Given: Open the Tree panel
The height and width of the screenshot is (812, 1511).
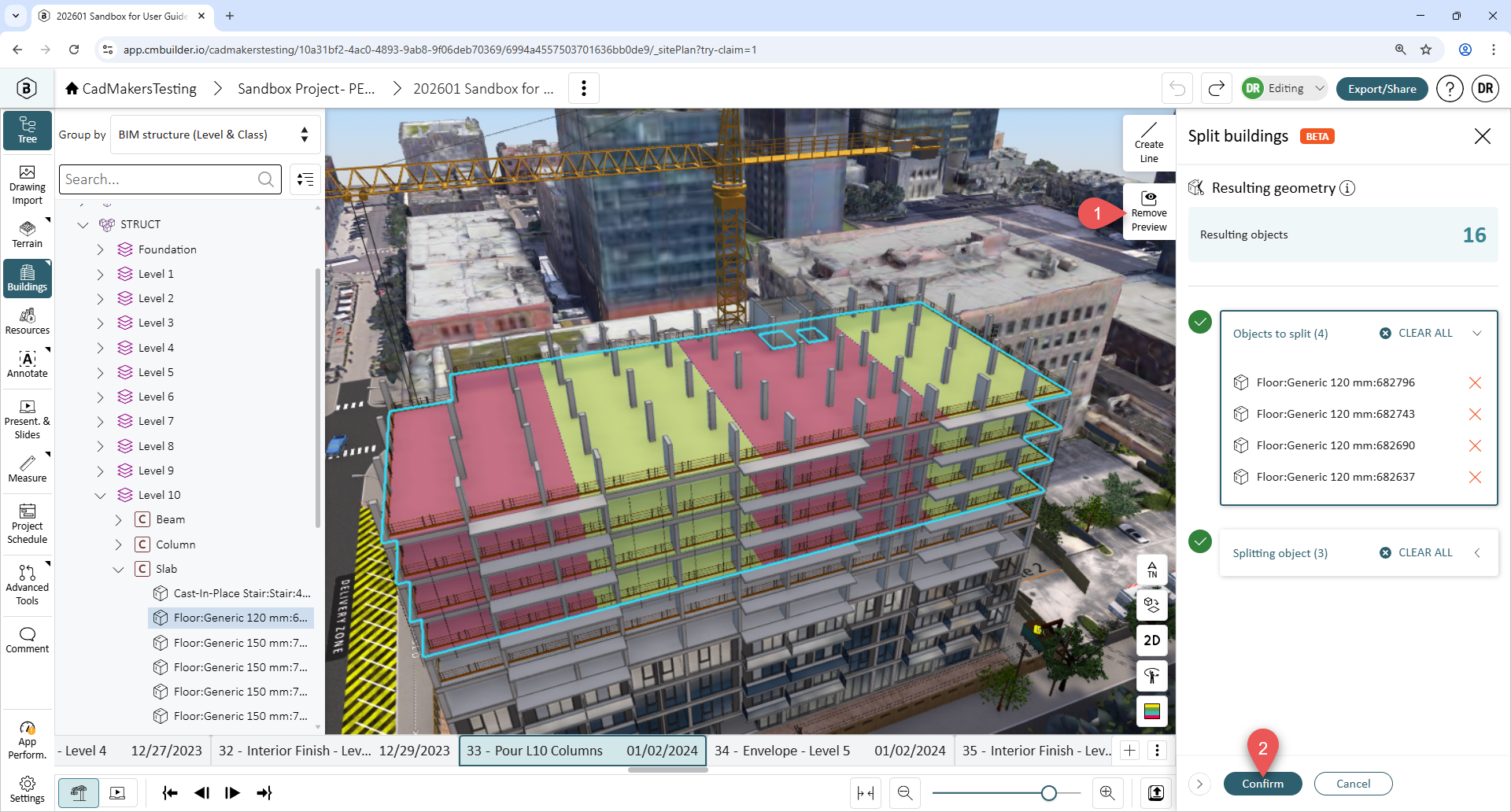Looking at the screenshot, I should (28, 130).
